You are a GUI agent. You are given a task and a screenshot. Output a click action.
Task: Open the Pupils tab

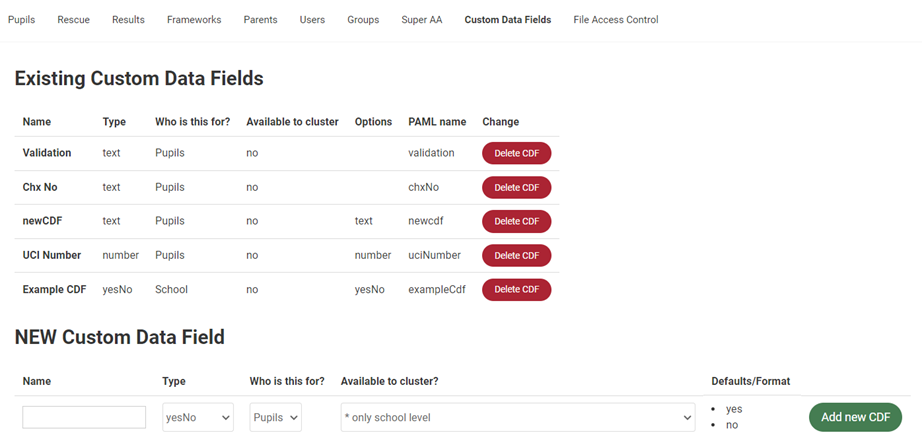[21, 20]
